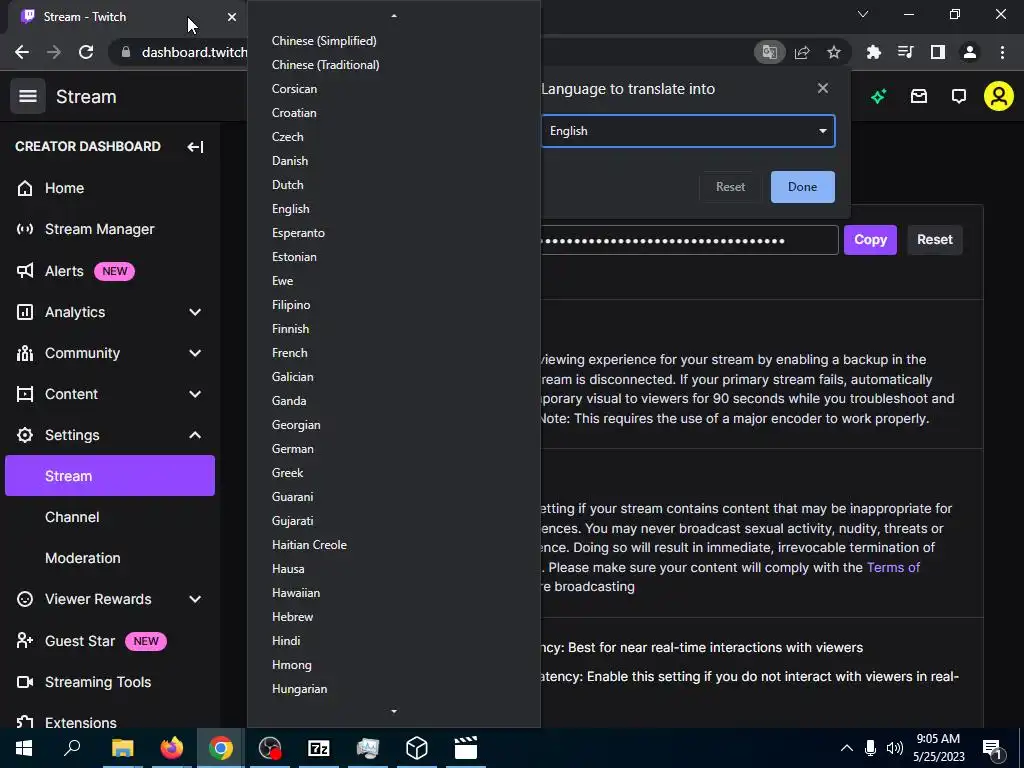Open the Terms of Service link
Image resolution: width=1024 pixels, height=768 pixels.
[893, 568]
